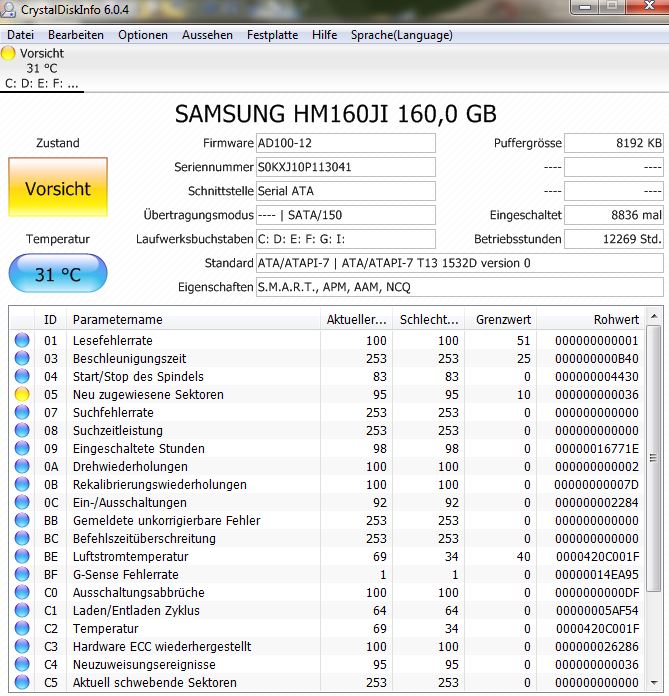Open the Hilfe menu
The image size is (669, 696).
(325, 35)
